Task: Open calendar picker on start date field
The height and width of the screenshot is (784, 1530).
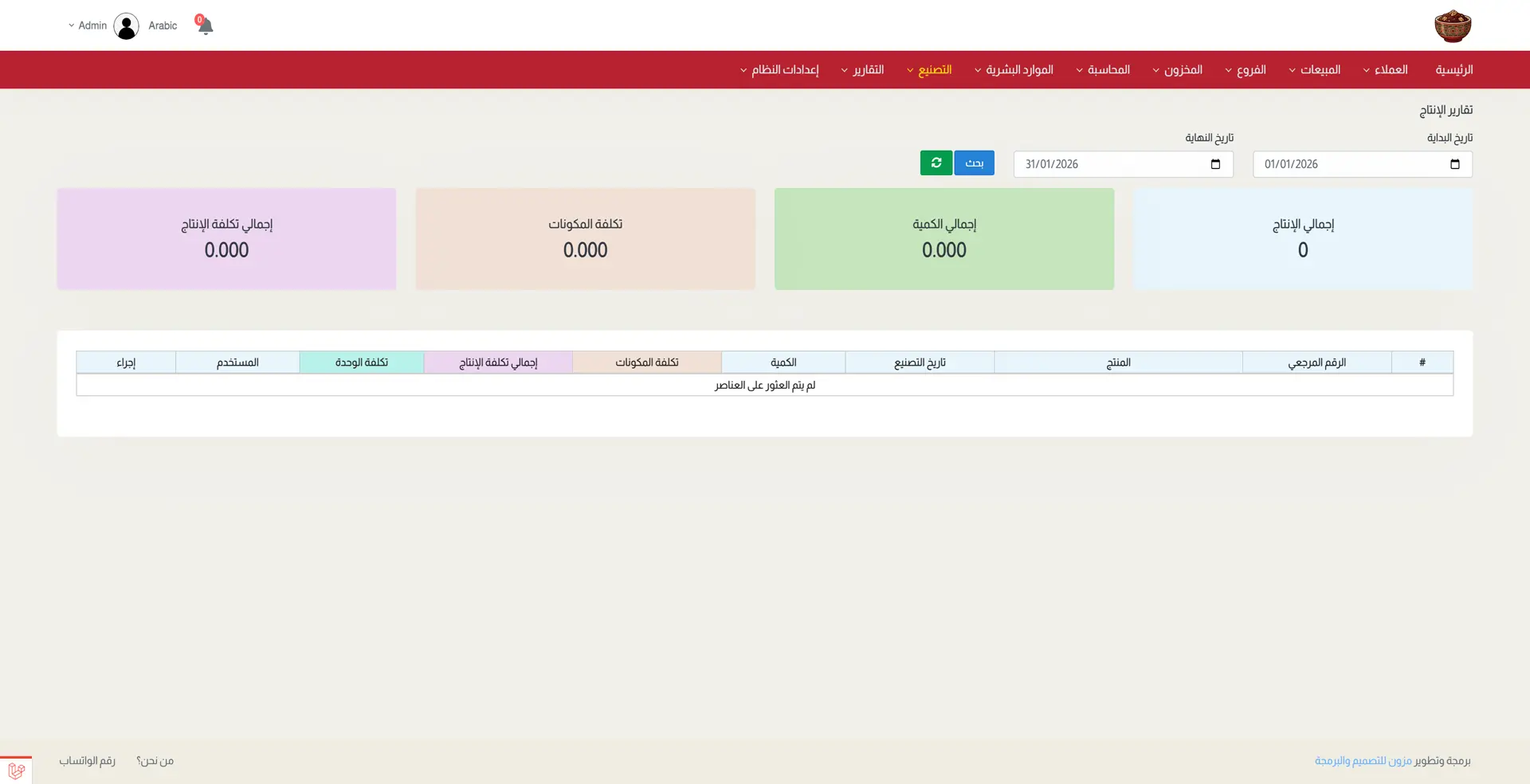Action: [1454, 164]
